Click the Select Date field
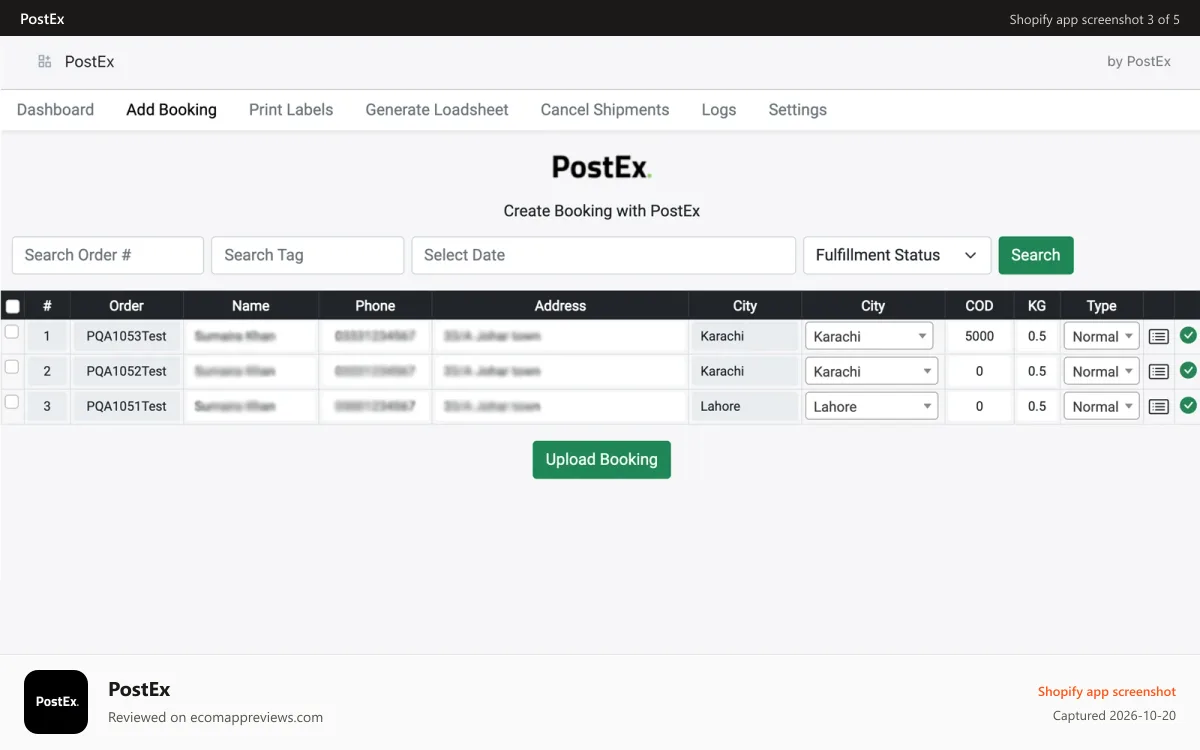Image resolution: width=1200 pixels, height=750 pixels. point(604,255)
